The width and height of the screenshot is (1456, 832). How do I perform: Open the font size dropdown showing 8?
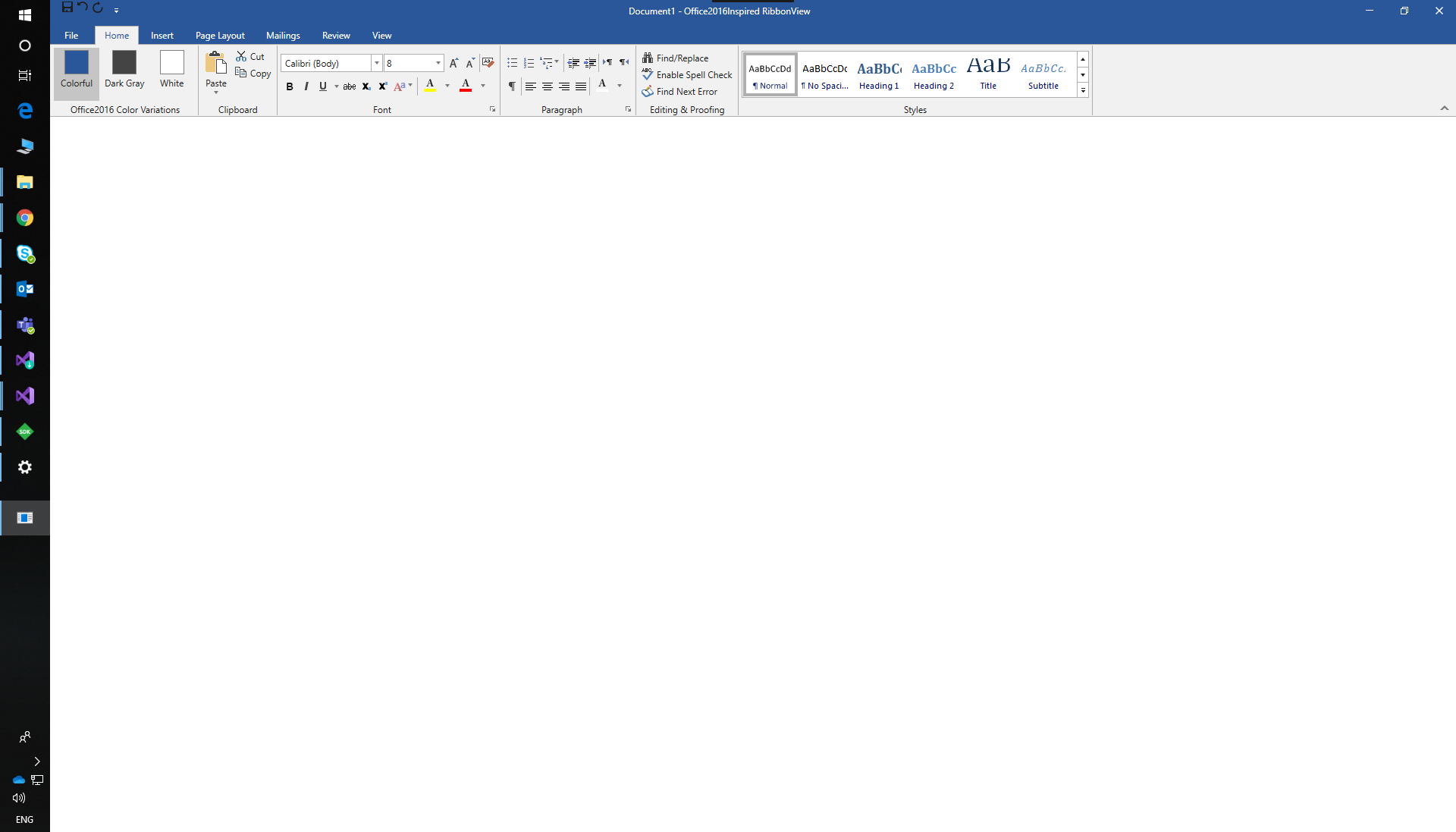[438, 63]
